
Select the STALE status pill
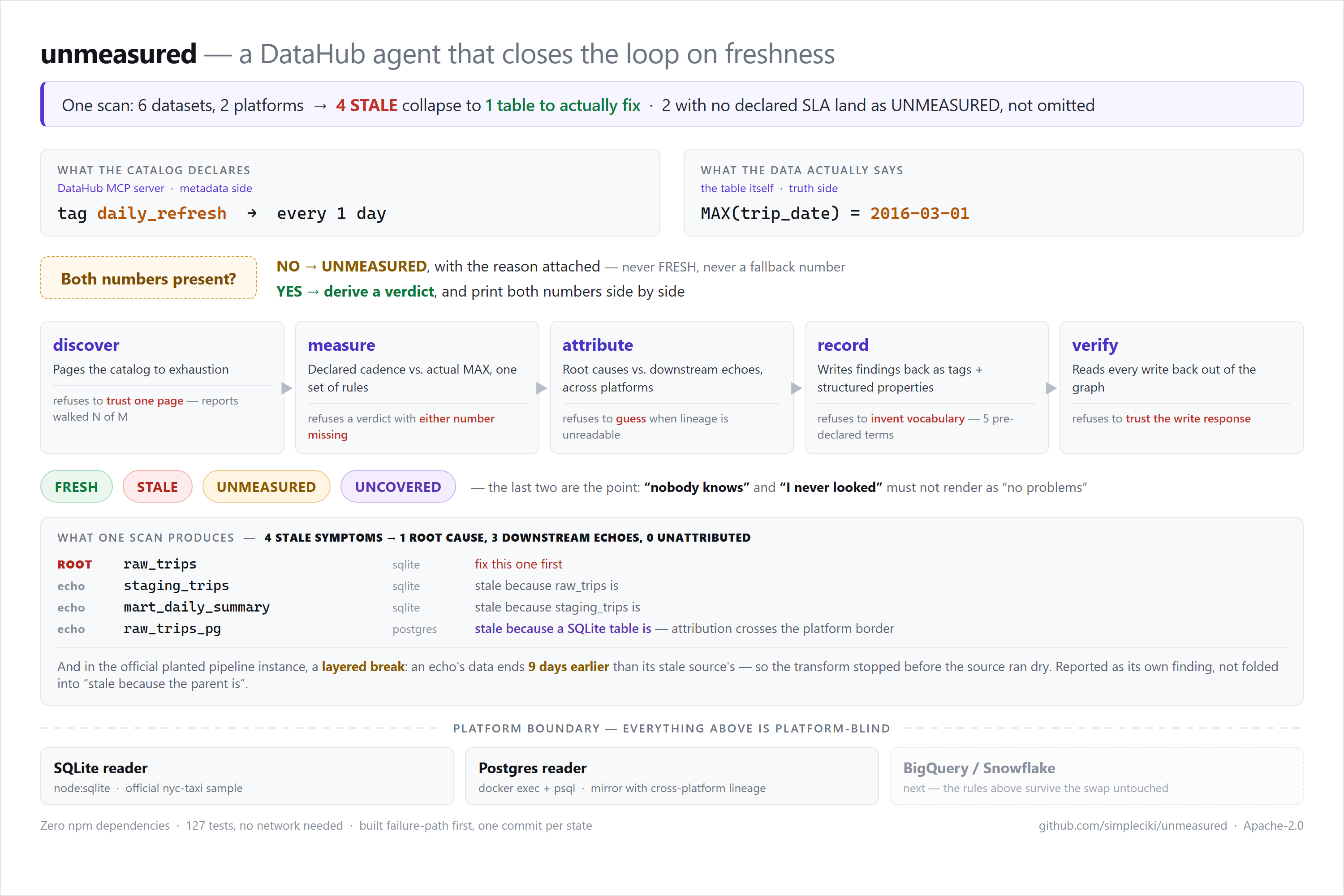(157, 486)
